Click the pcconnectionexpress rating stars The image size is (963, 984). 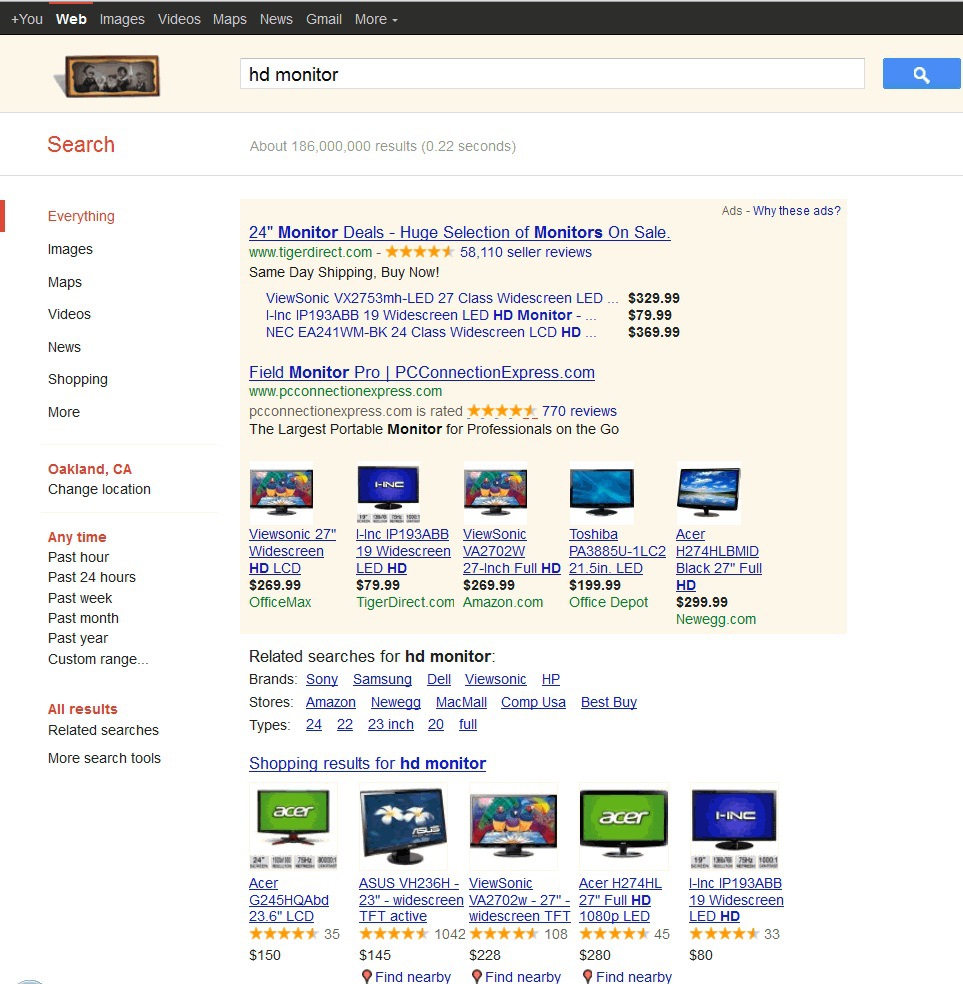point(502,411)
